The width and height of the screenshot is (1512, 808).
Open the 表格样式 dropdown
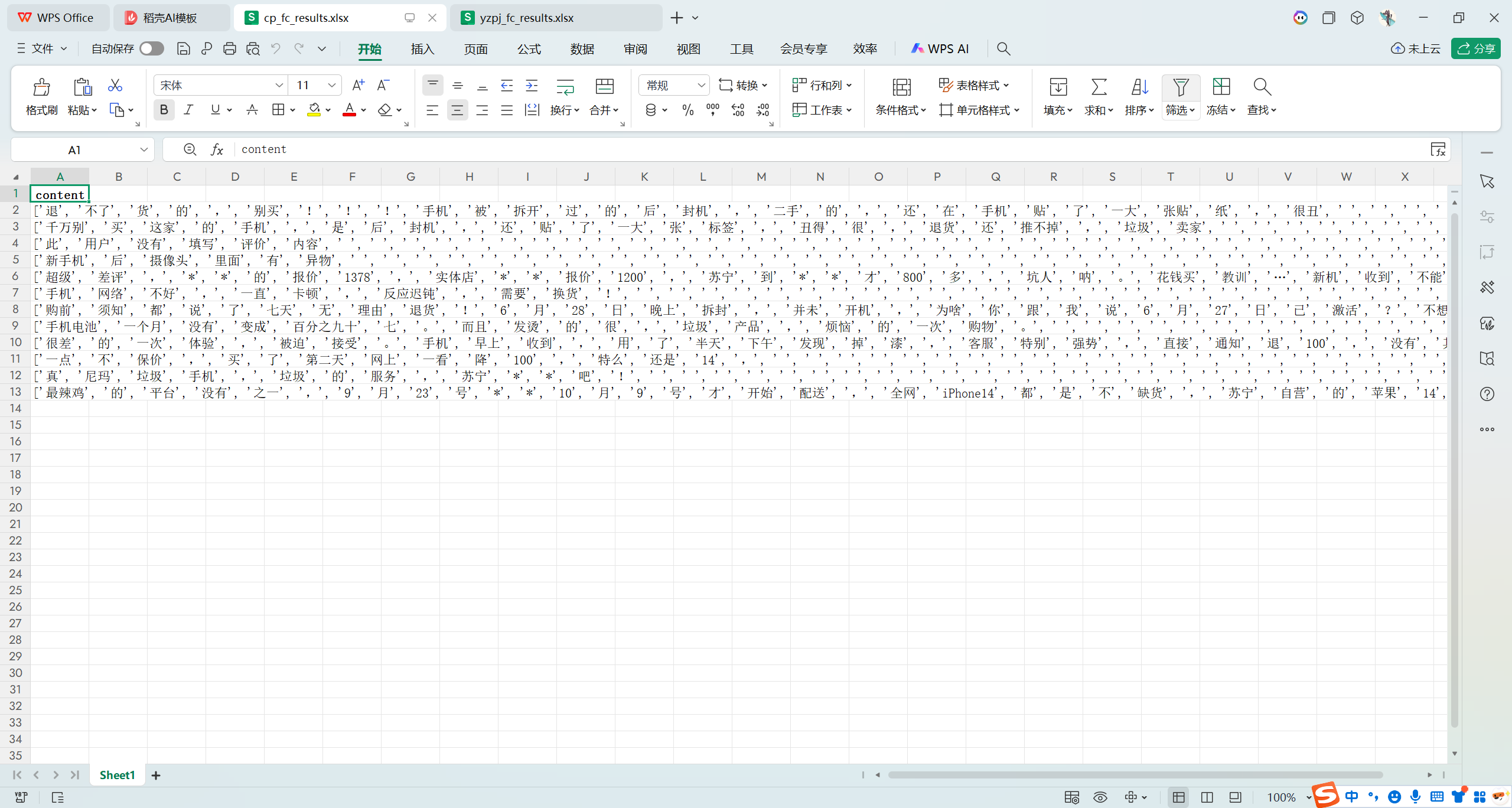tap(974, 86)
